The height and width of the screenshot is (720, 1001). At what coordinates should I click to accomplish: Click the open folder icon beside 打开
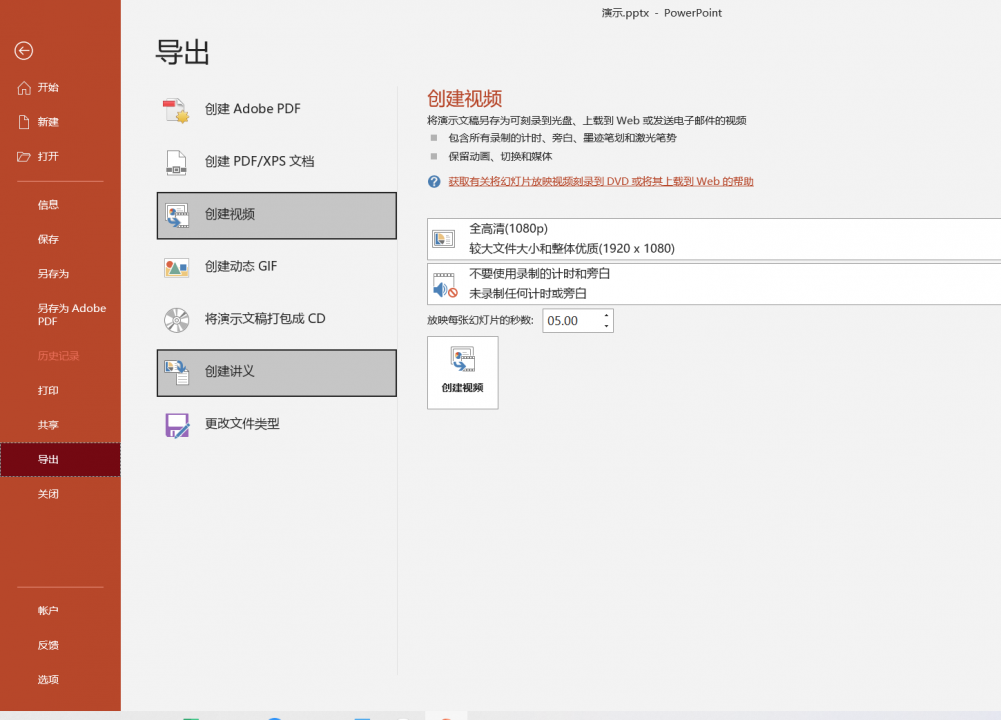pos(24,156)
